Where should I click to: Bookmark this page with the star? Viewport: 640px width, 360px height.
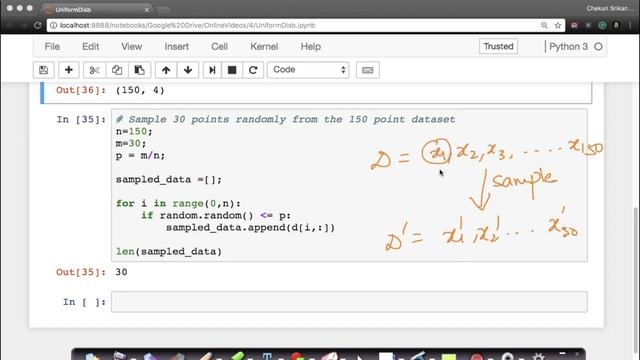tap(558, 25)
